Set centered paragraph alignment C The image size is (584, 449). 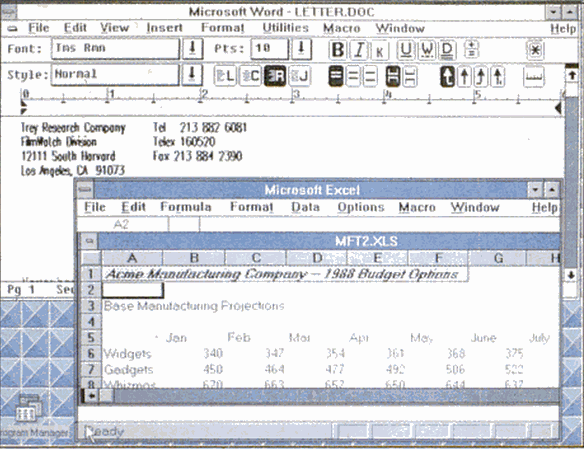[x=250, y=76]
